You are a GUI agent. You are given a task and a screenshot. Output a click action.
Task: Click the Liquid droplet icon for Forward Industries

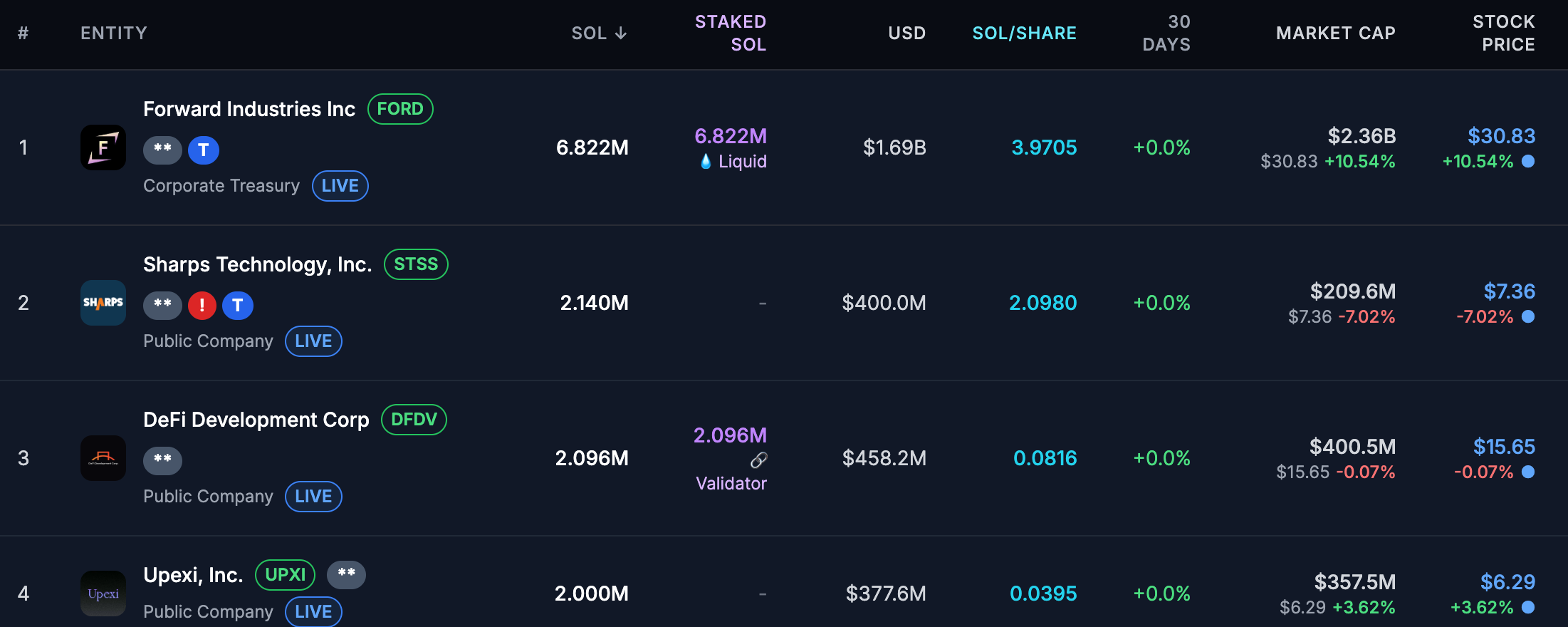point(706,162)
